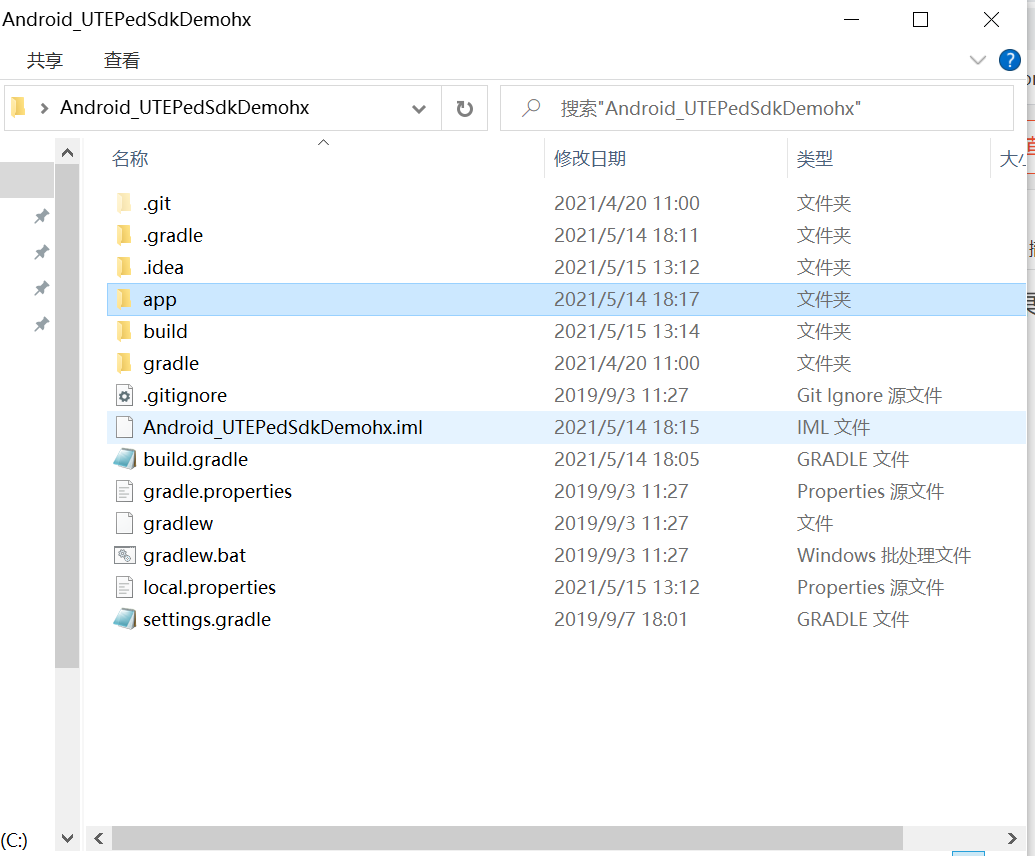Expand the address path chevron before Android_UTEPedSdkDemohx
Screen dimensions: 1035x856
[x=44, y=108]
